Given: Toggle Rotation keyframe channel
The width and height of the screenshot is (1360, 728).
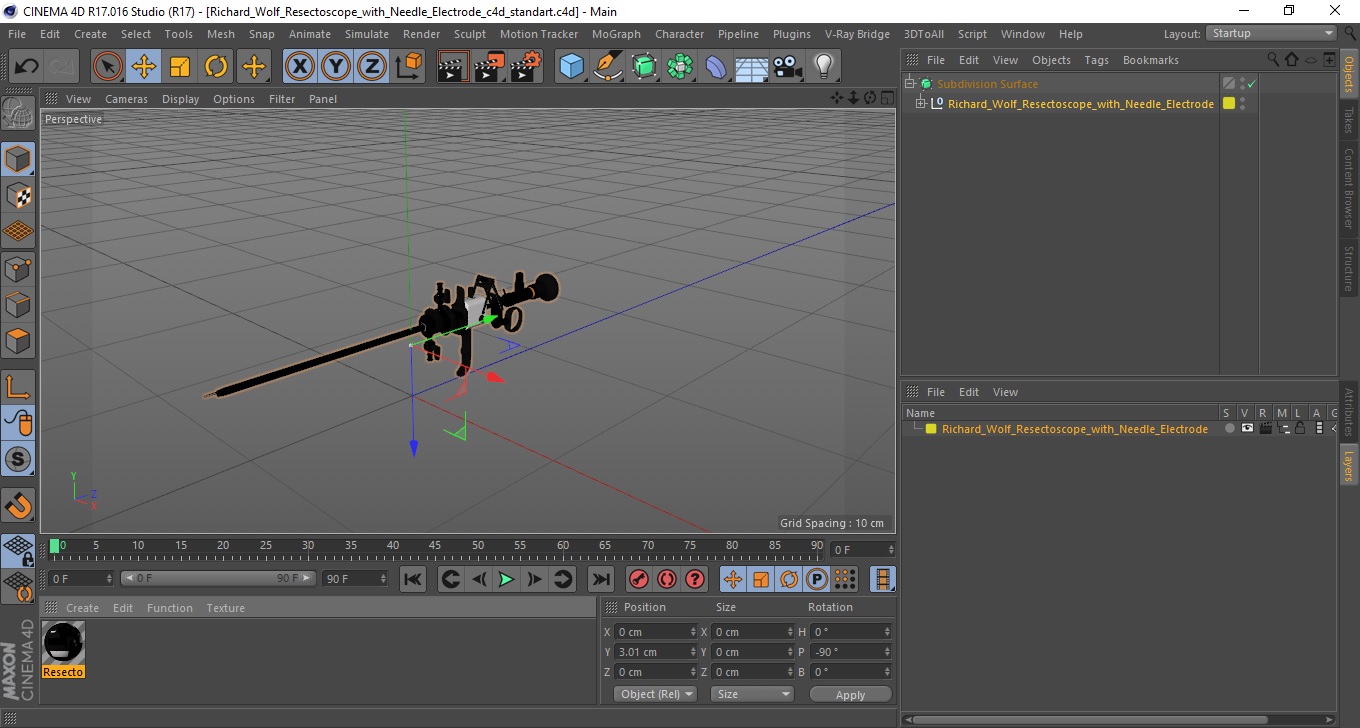Looking at the screenshot, I should click(x=789, y=579).
